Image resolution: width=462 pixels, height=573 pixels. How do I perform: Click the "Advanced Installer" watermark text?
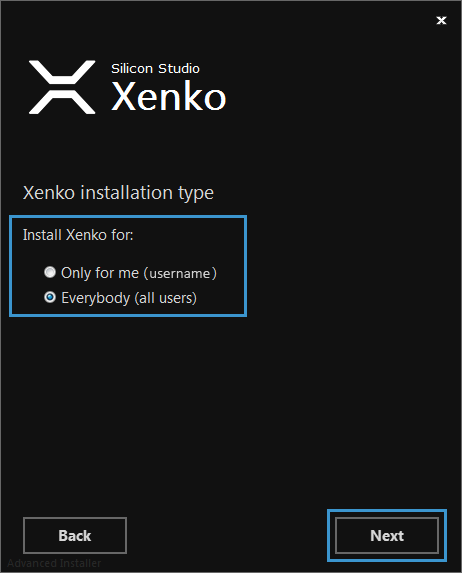tap(54, 563)
